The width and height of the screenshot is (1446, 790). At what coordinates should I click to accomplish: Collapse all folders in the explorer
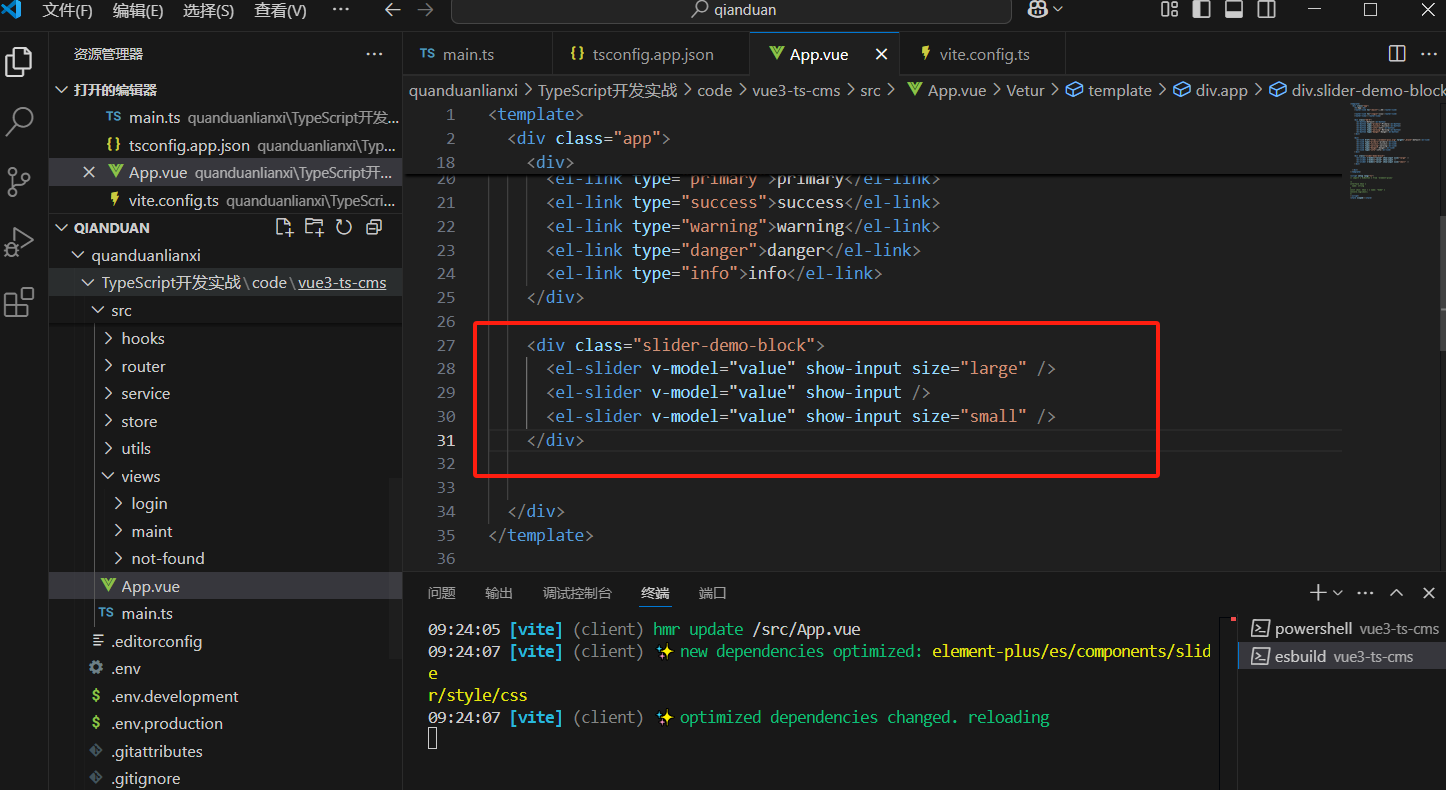374,227
